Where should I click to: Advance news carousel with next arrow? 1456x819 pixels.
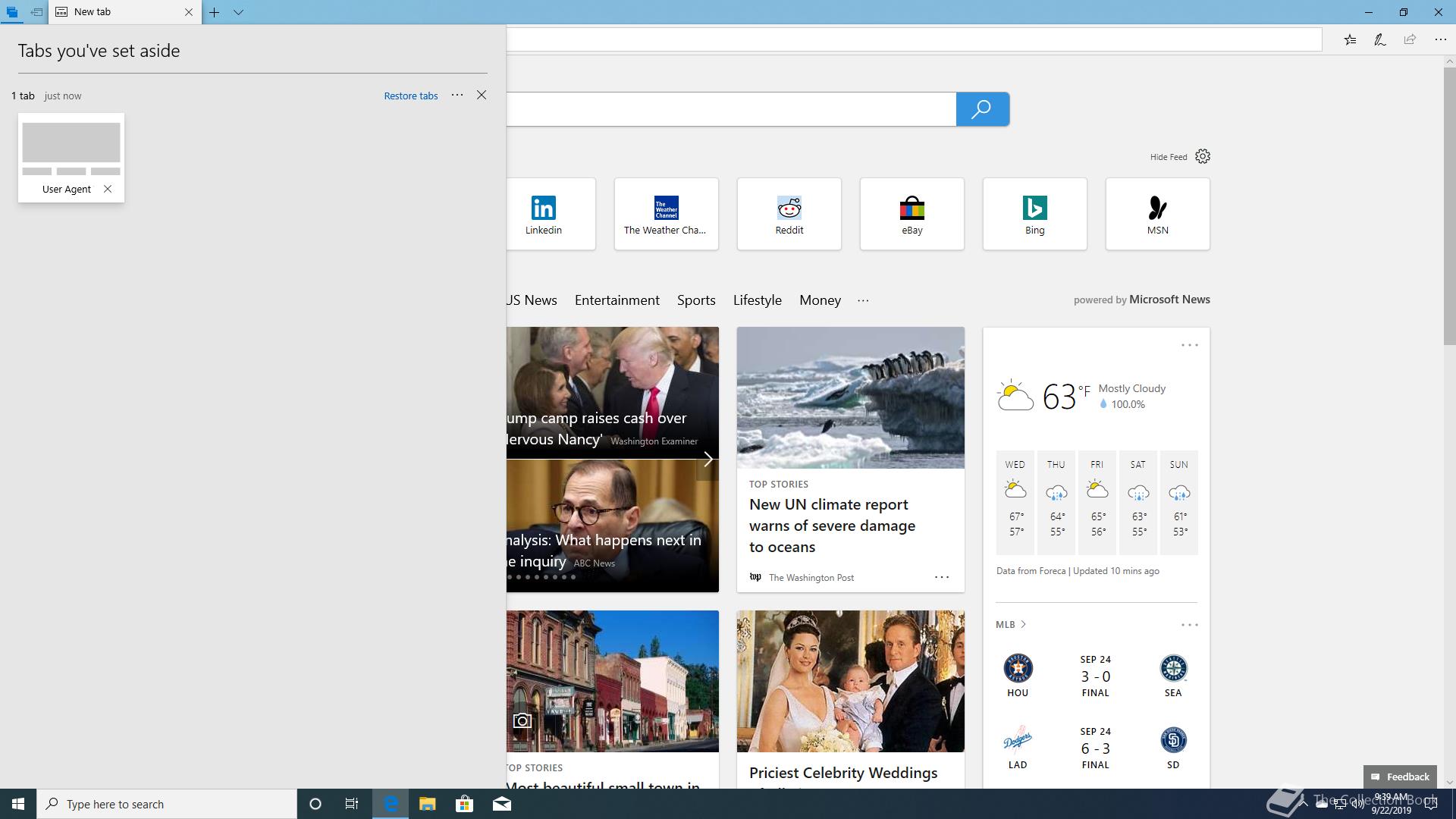pos(708,460)
